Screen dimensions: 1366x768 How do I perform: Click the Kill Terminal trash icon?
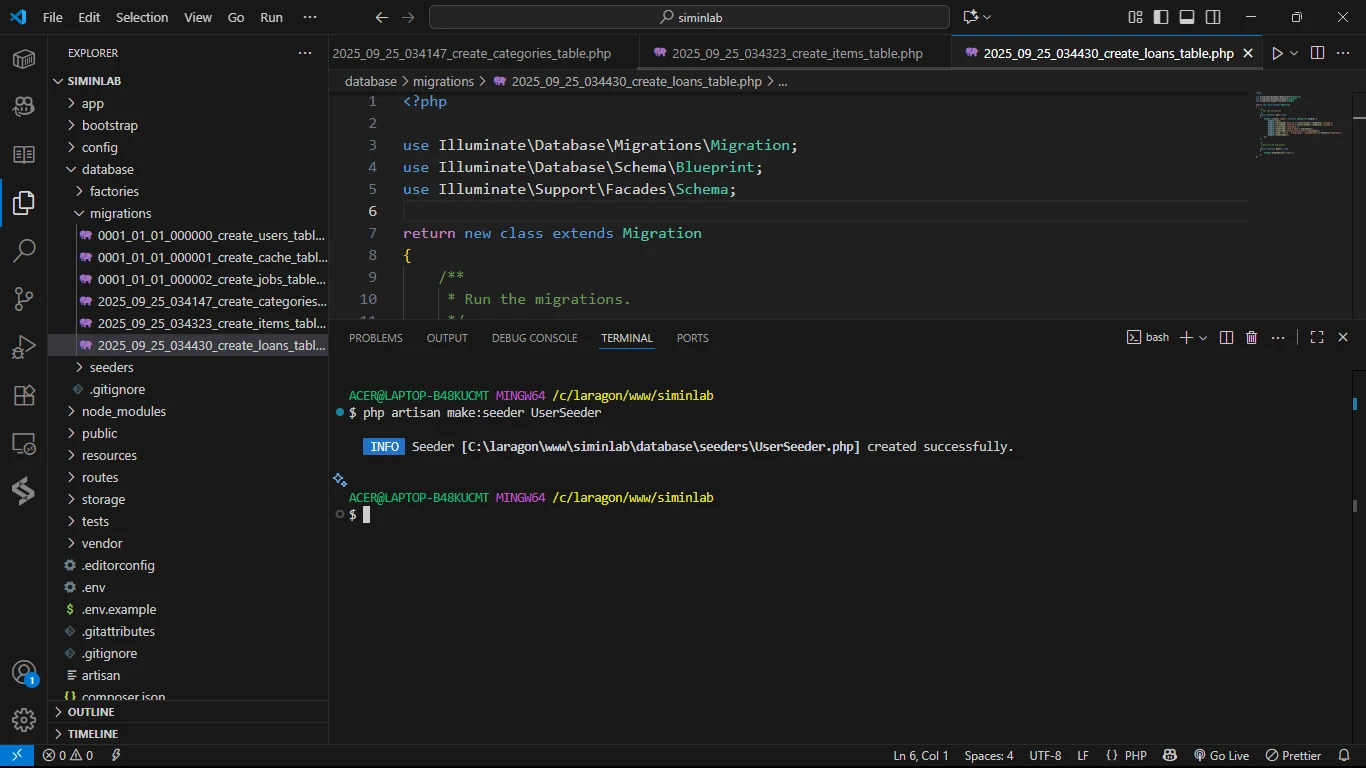tap(1251, 338)
